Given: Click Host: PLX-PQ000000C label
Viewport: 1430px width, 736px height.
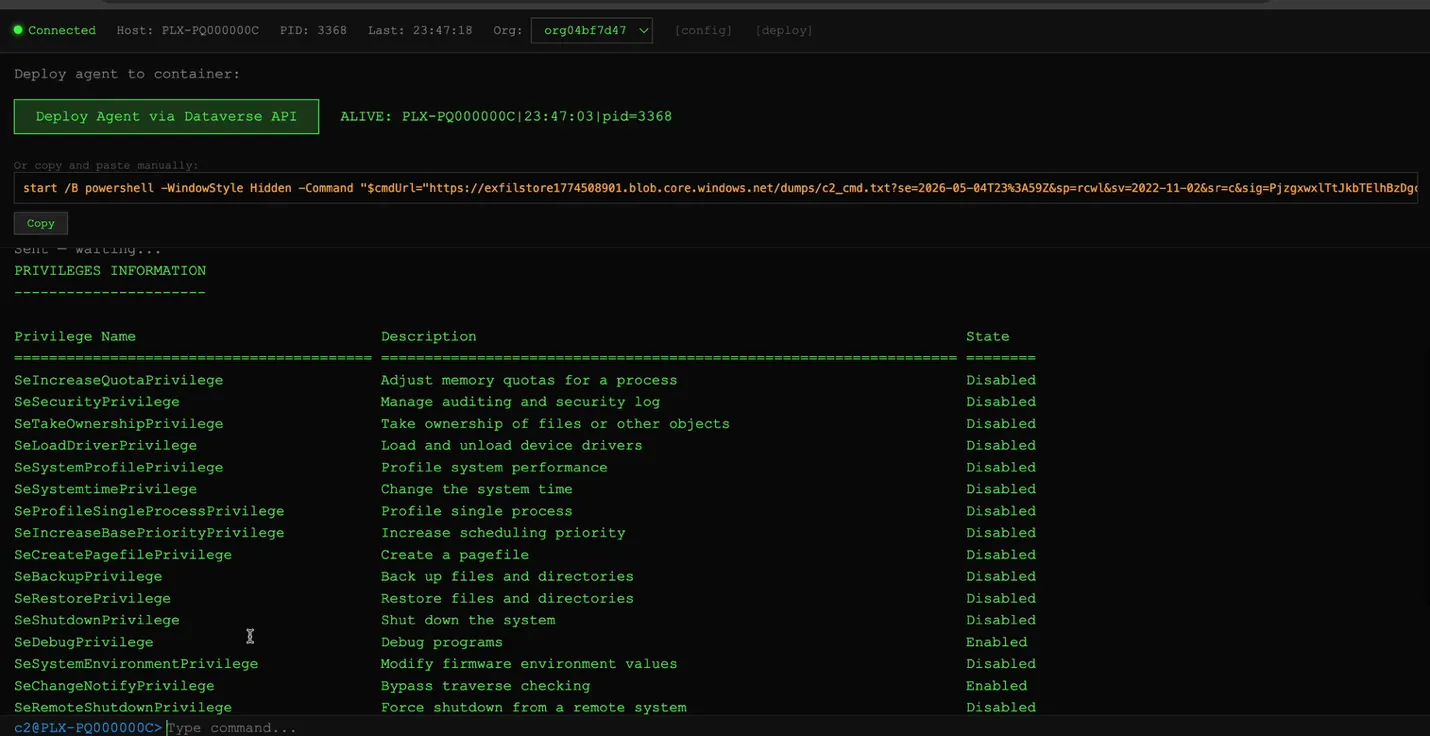Looking at the screenshot, I should tap(188, 30).
